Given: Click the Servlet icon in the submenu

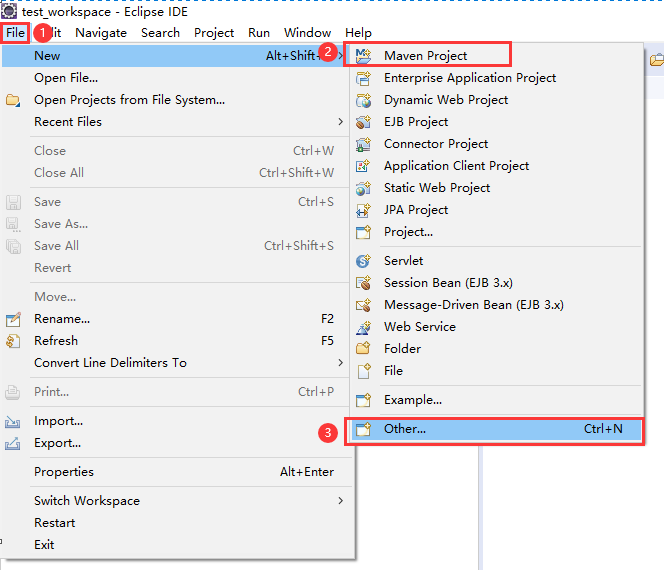Looking at the screenshot, I should coord(364,261).
